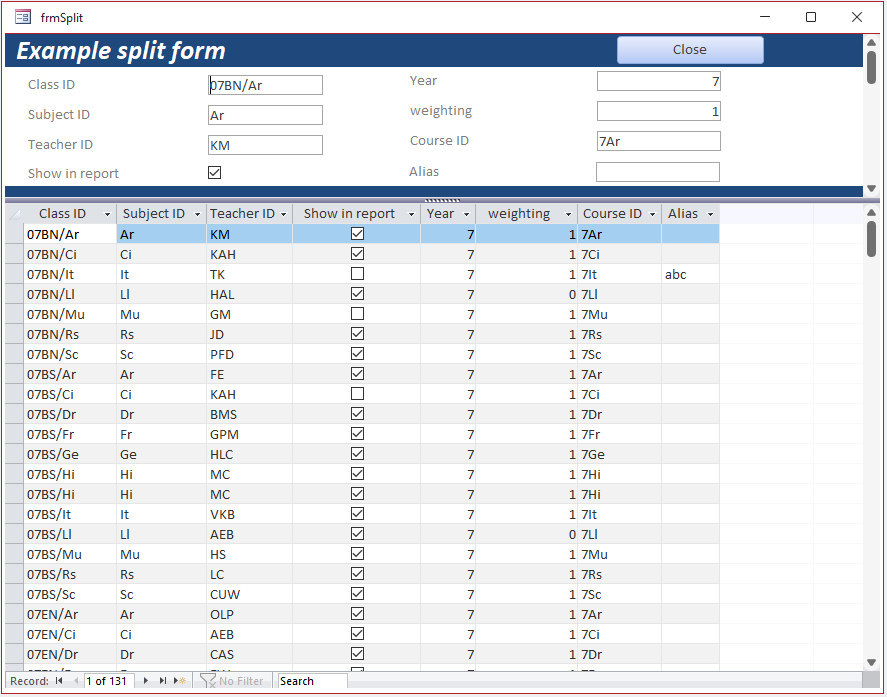Select the teacher cell reading CUW
The height and width of the screenshot is (697, 887).
[249, 595]
